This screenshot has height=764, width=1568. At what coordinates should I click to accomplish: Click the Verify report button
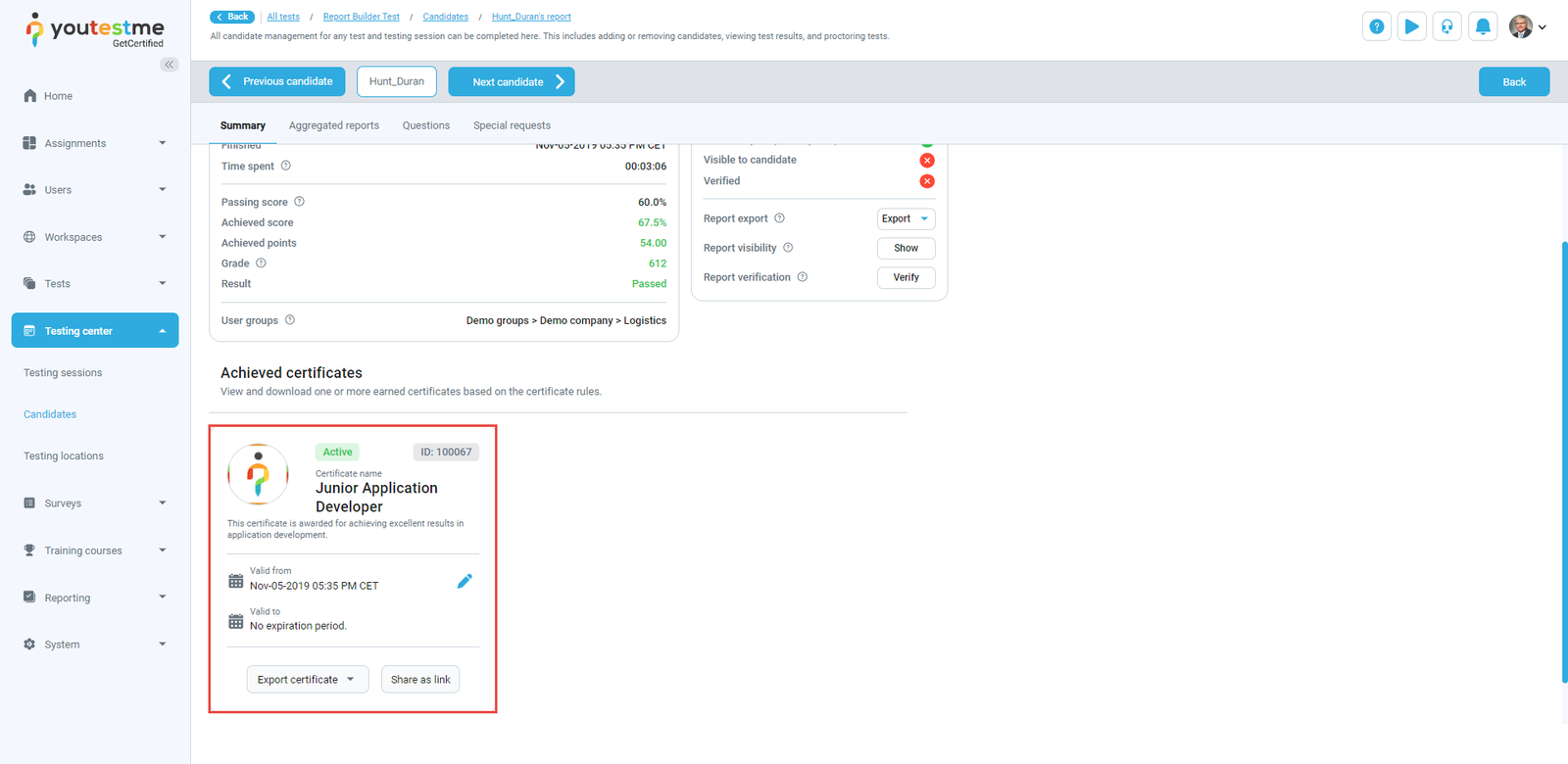pyautogui.click(x=906, y=277)
